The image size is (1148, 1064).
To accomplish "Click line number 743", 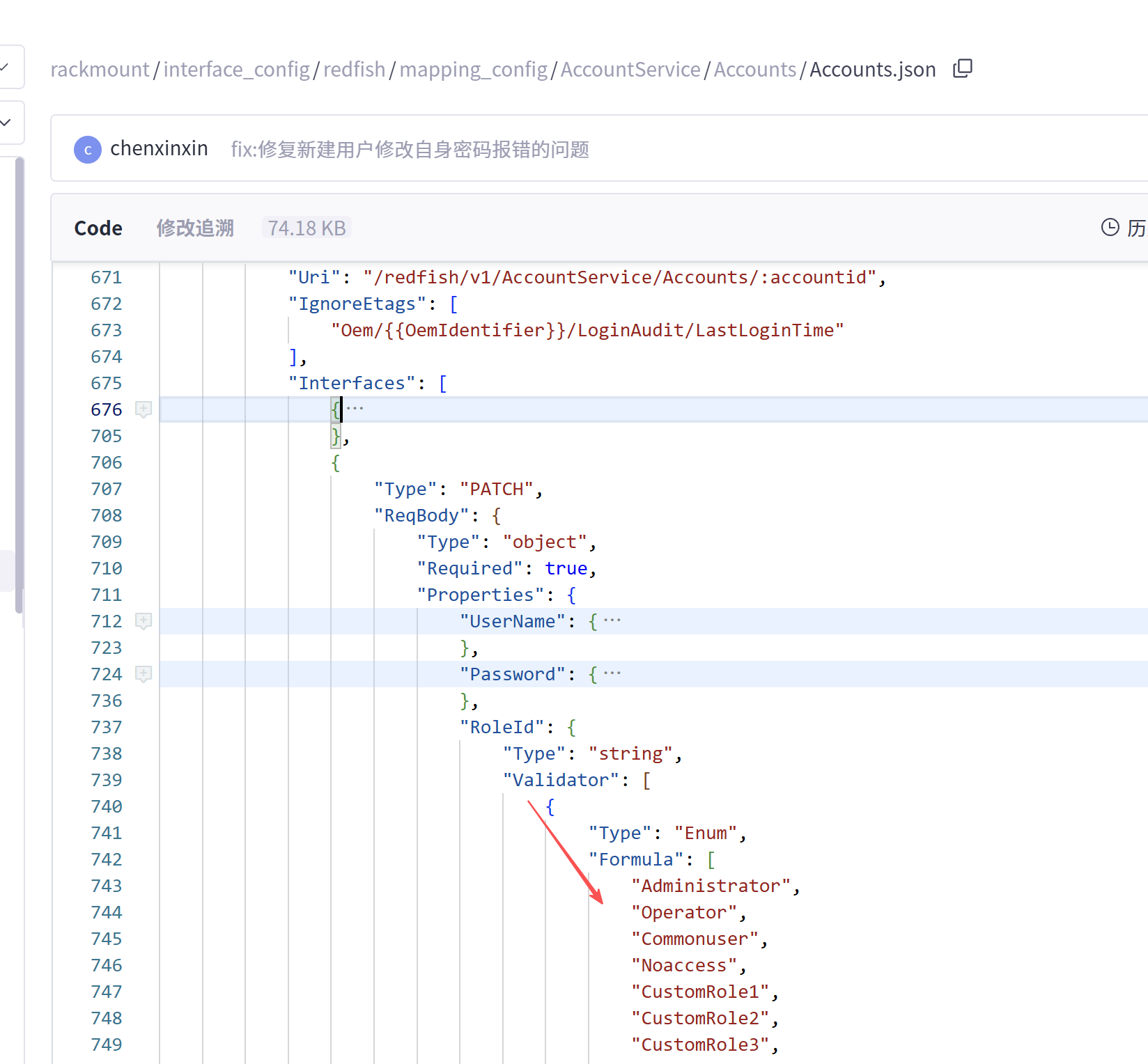I will coord(107,886).
